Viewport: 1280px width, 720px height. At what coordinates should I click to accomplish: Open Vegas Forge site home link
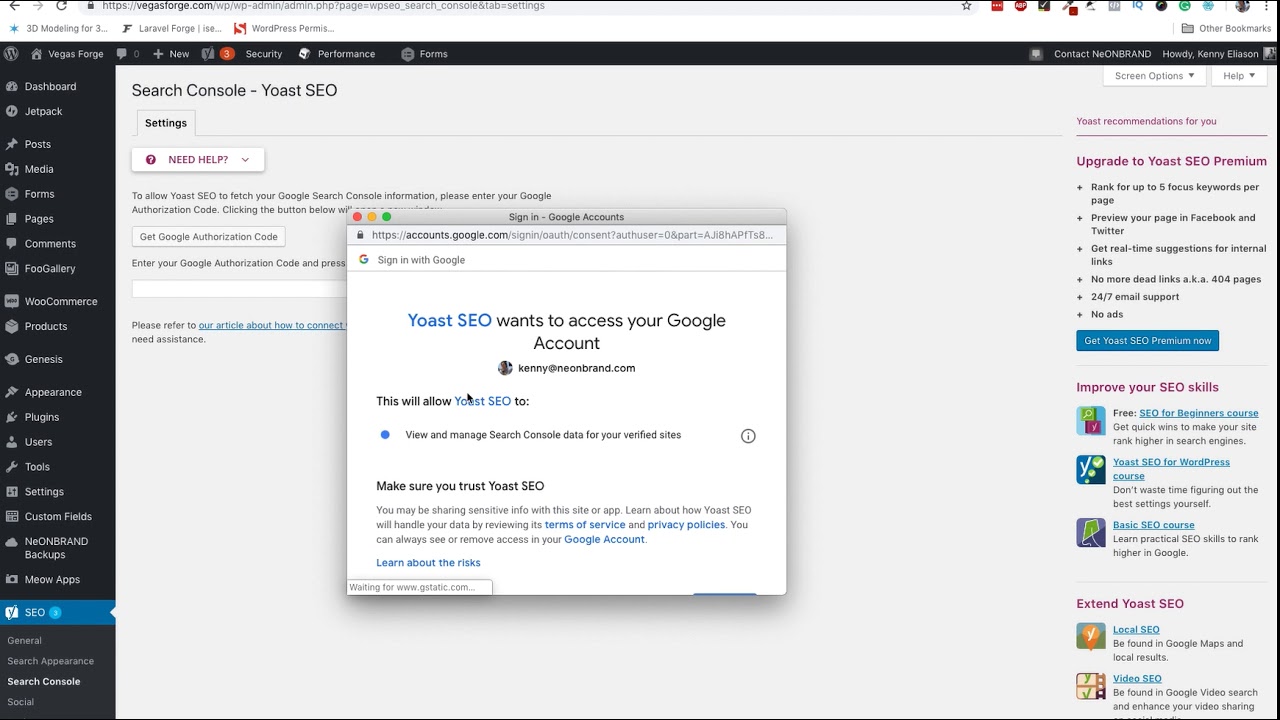pos(68,54)
